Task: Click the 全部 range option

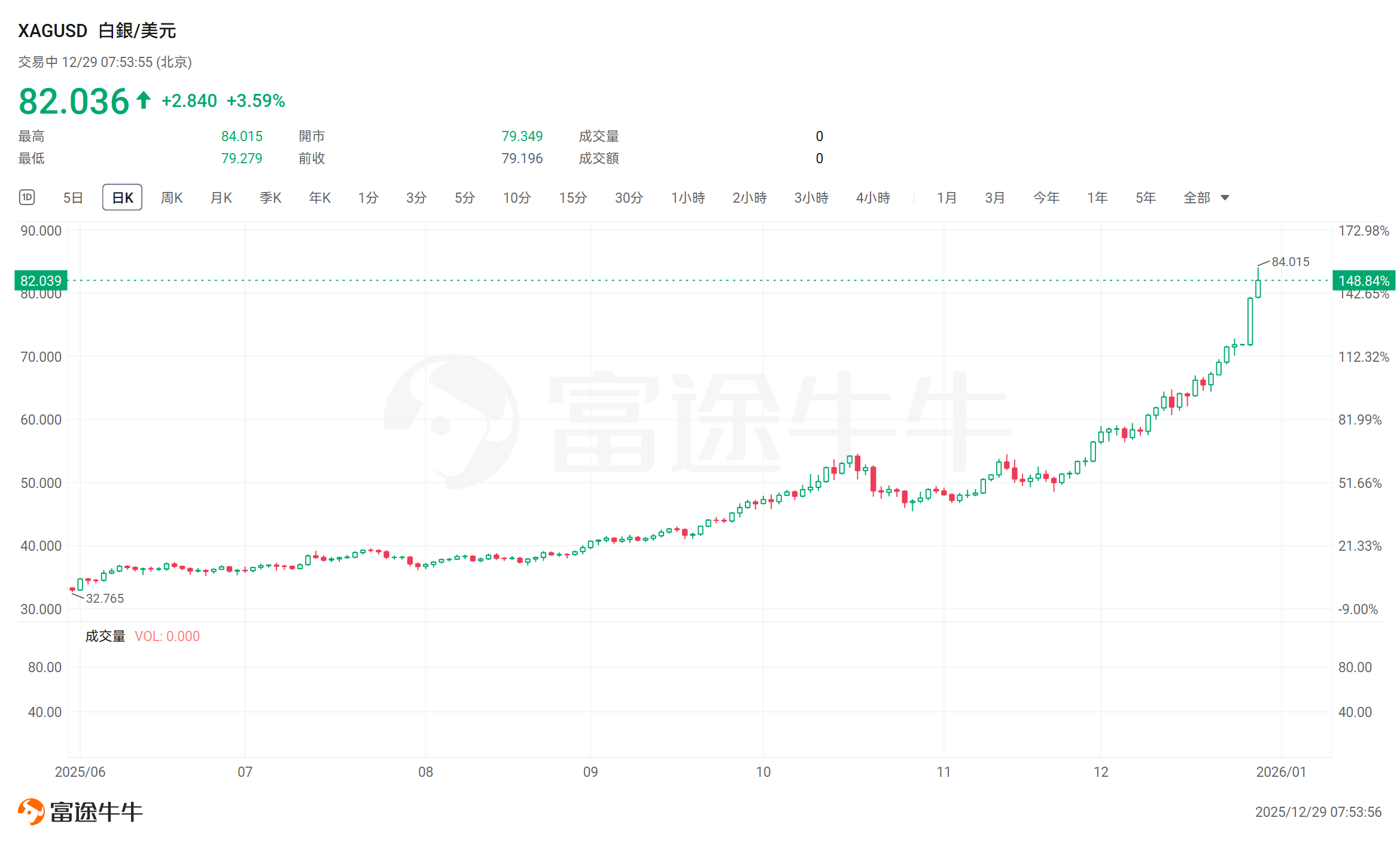Action: 1197,197
